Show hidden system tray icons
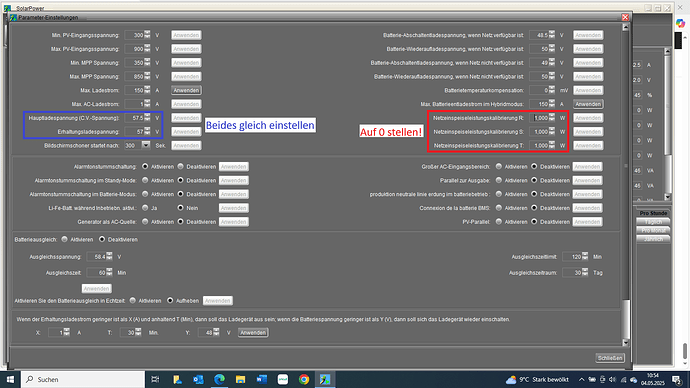The height and width of the screenshot is (388, 690). click(581, 379)
